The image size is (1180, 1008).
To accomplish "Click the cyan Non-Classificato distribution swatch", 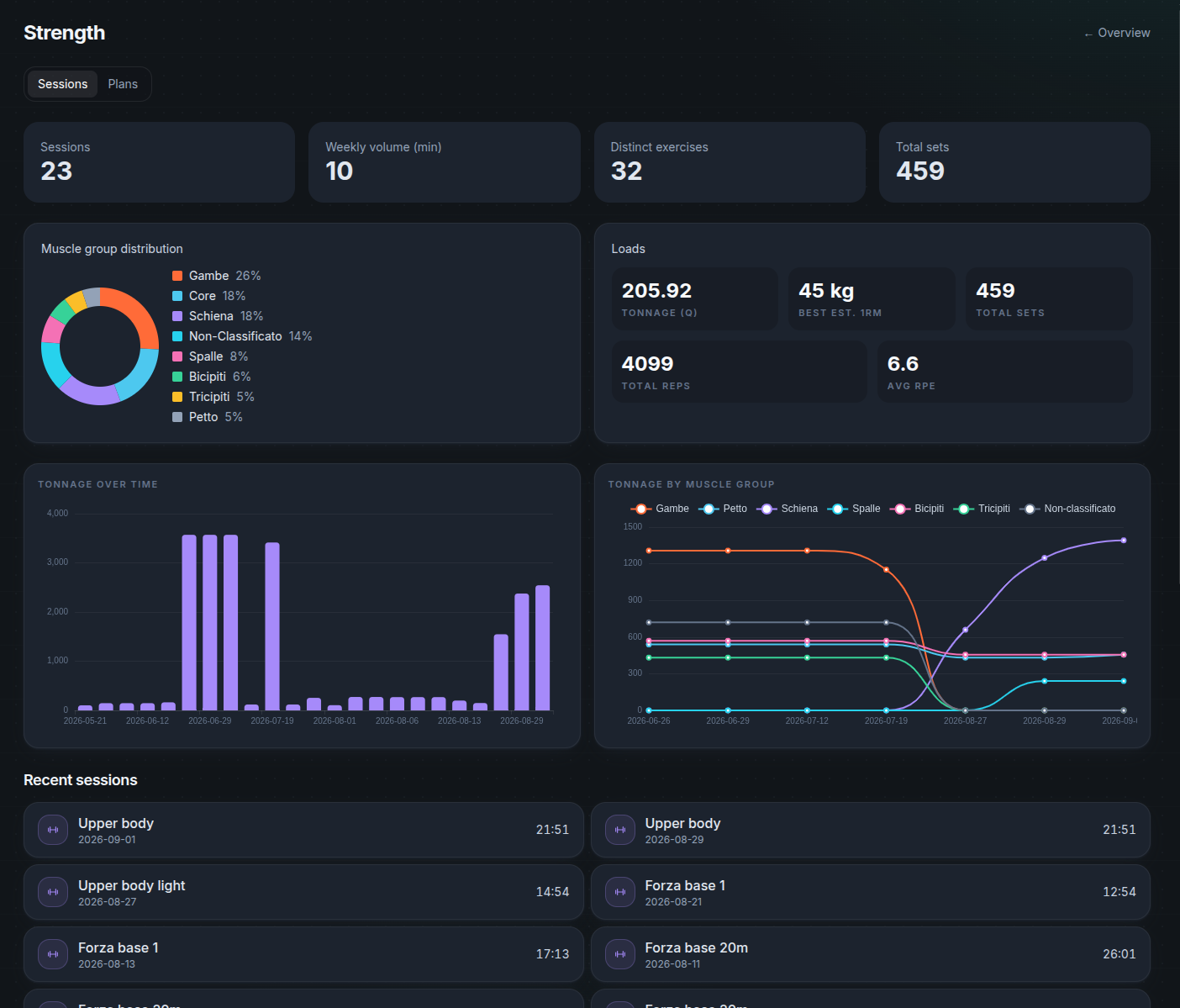I will [x=177, y=336].
